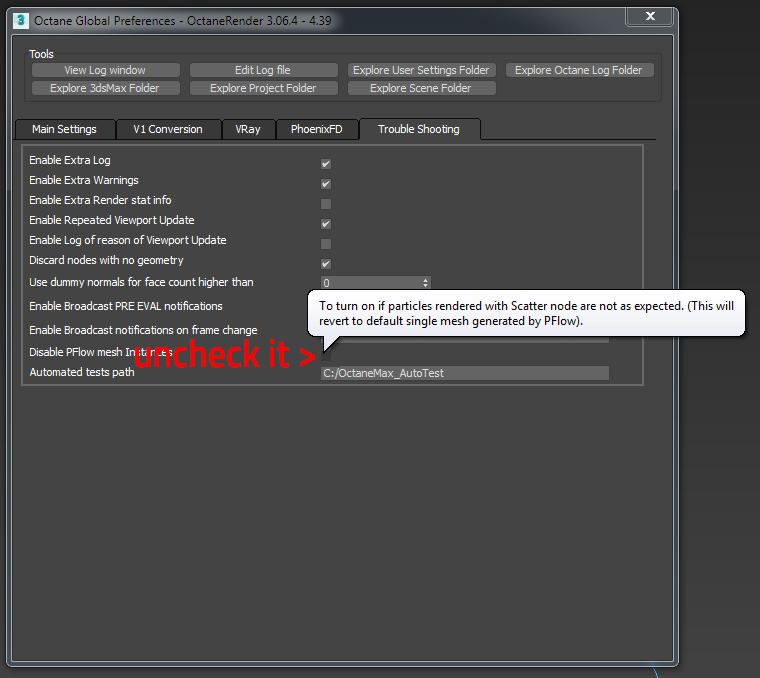Click the 3ds Max app icon in title bar

21,21
